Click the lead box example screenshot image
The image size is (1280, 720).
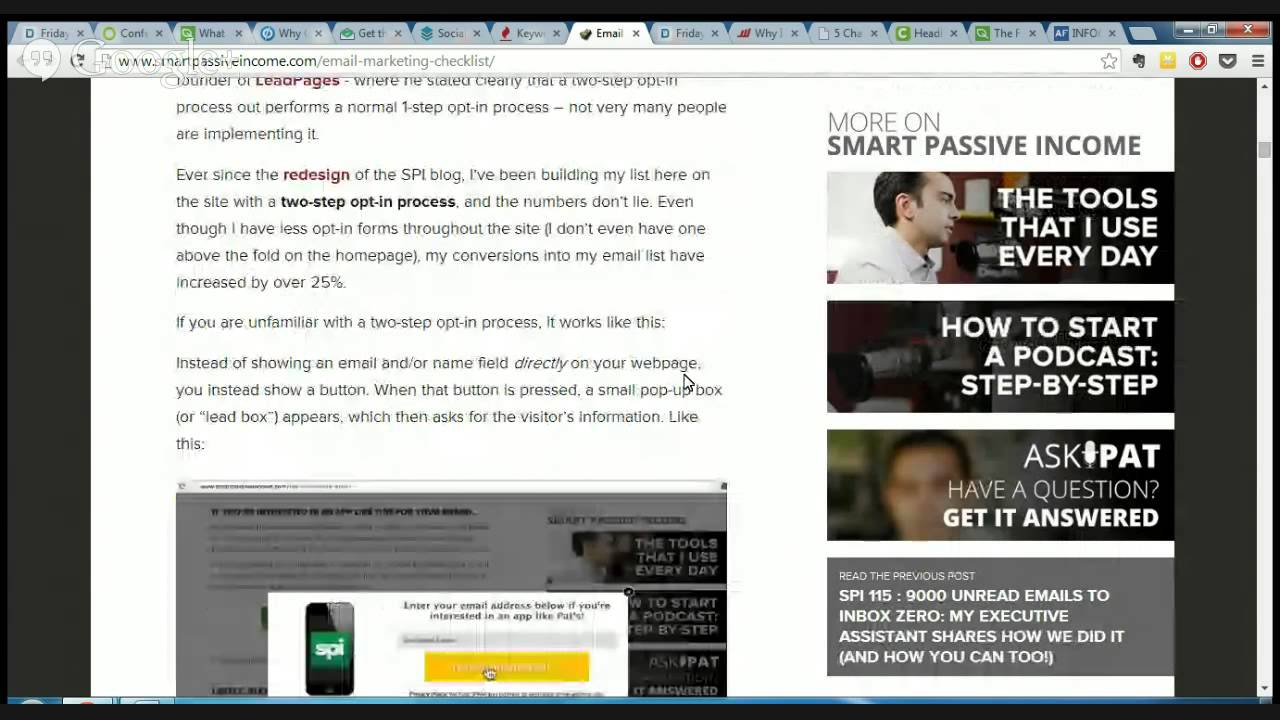(x=451, y=588)
